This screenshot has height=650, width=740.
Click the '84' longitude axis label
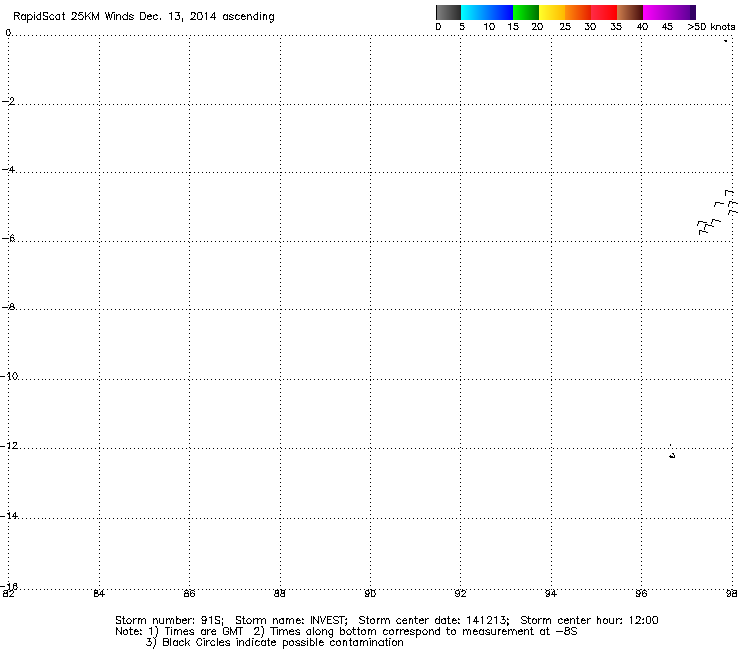tap(99, 594)
